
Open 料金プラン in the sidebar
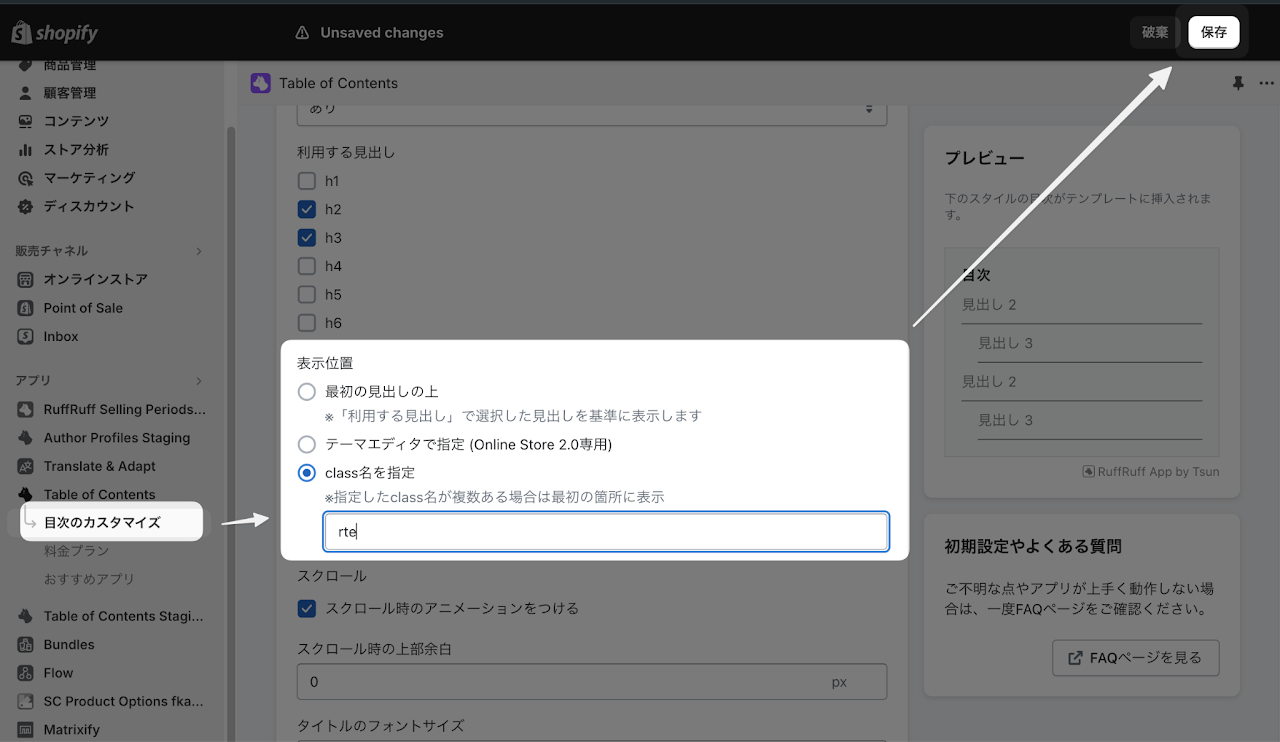[76, 551]
